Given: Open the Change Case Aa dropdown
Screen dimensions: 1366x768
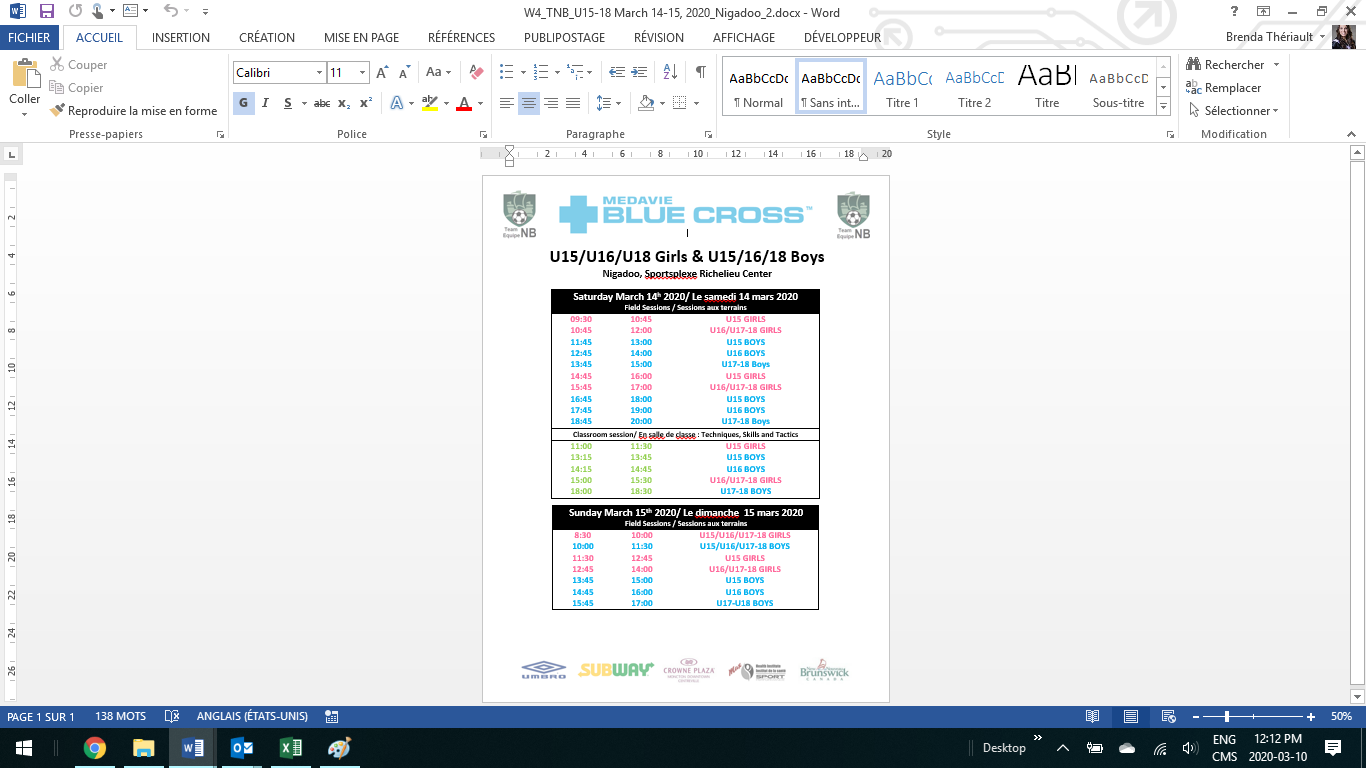Looking at the screenshot, I should click(439, 73).
